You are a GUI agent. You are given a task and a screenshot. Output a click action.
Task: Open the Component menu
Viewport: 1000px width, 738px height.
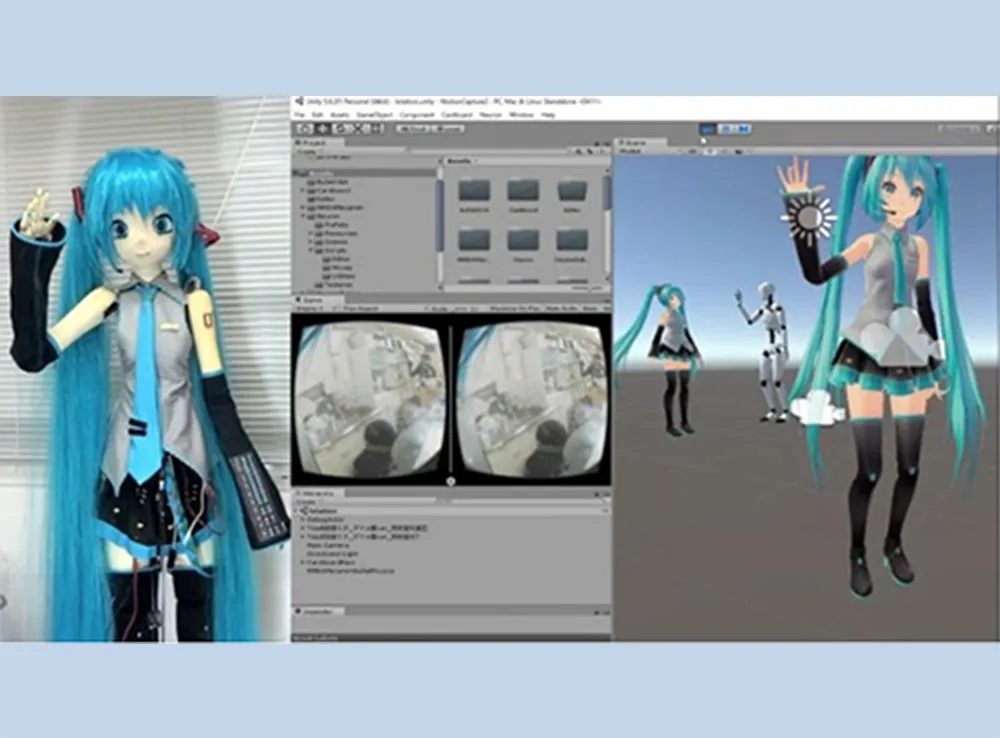pyautogui.click(x=417, y=115)
